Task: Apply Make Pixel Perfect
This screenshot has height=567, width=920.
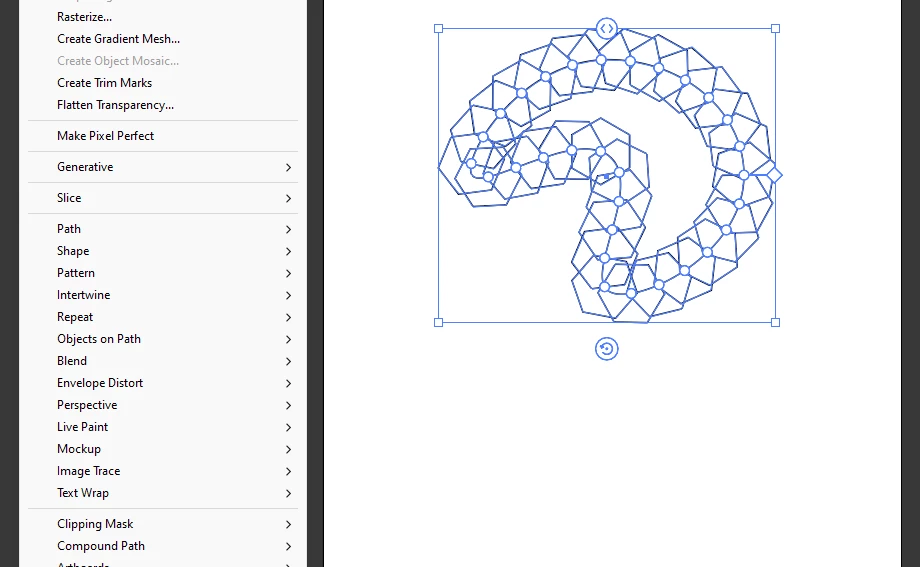Action: pyautogui.click(x=163, y=136)
